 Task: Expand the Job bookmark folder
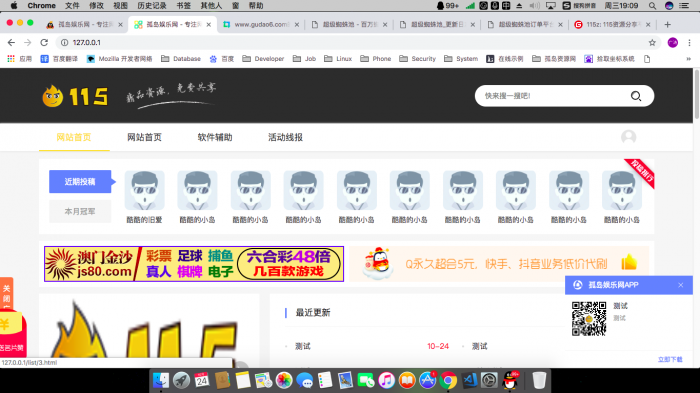(x=304, y=59)
